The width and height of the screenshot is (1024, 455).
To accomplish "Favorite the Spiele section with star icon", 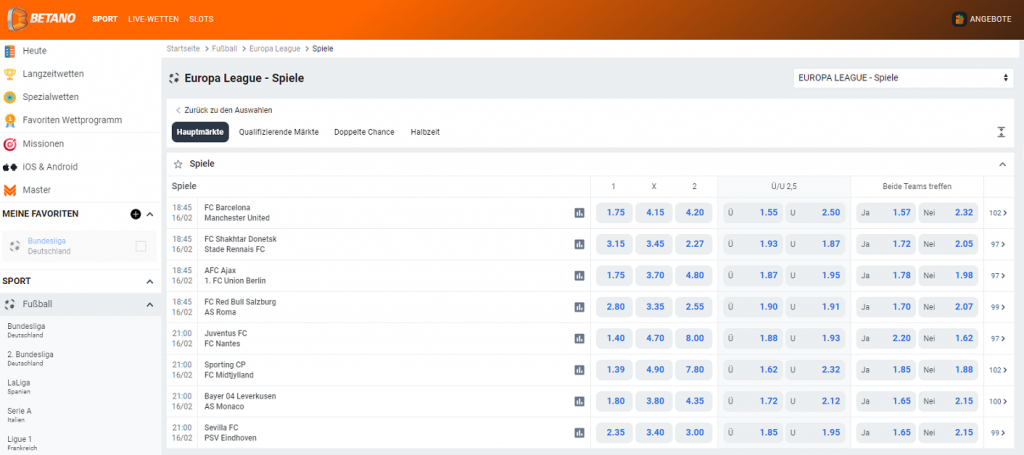I will click(x=178, y=165).
